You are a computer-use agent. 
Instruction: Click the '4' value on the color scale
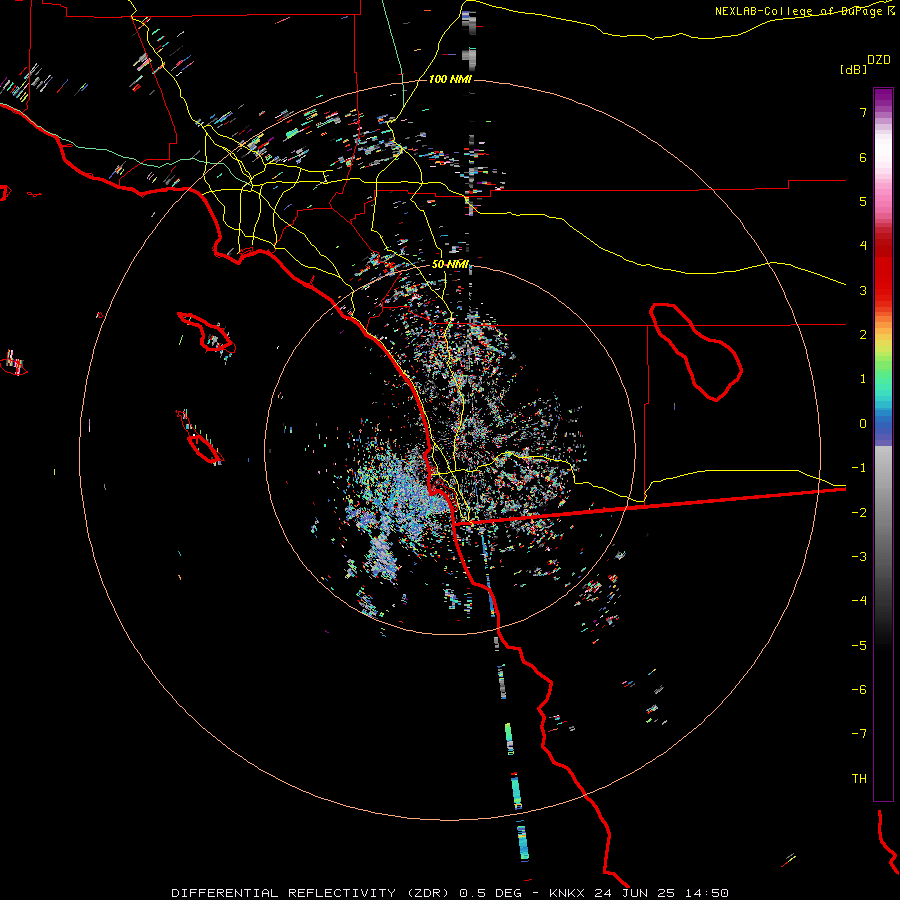(863, 246)
